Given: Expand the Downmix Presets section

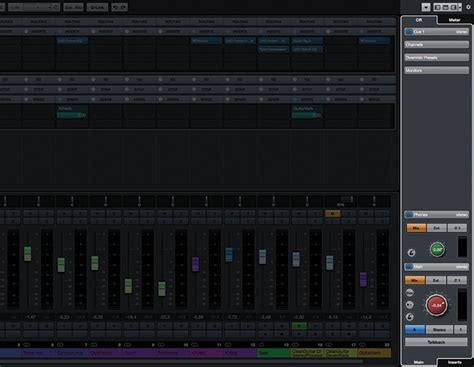Looking at the screenshot, I should click(x=436, y=58).
